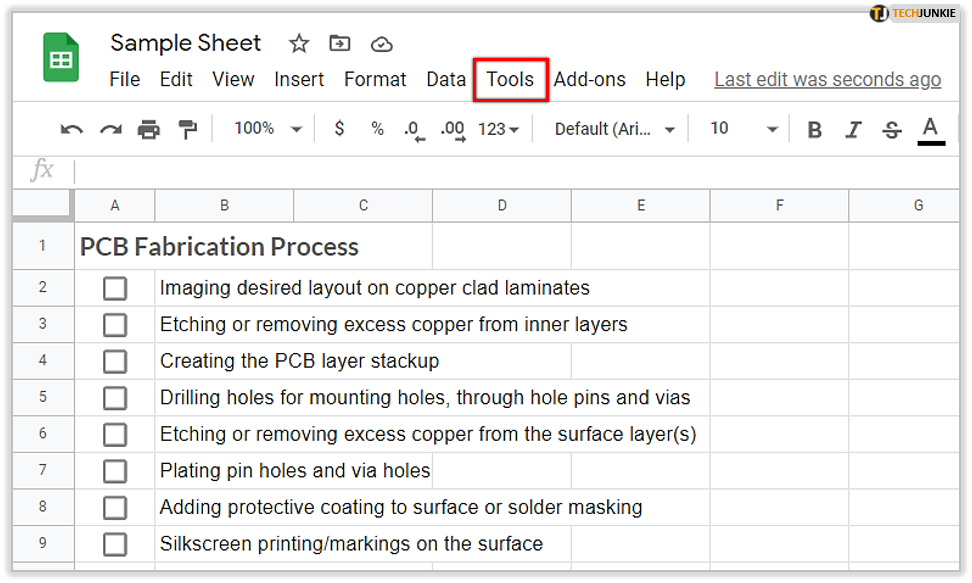Open the Format menu

point(375,80)
